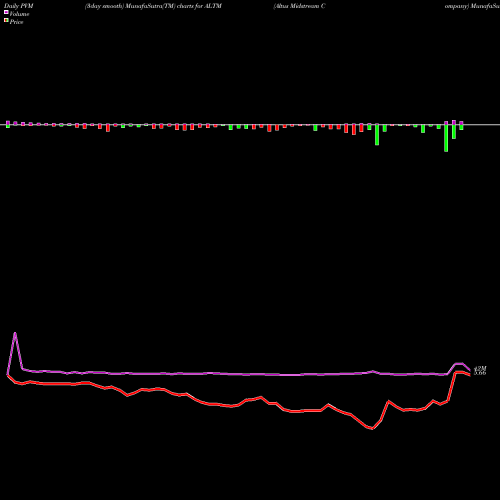Click the Price legend label
This screenshot has height=500, width=500.
click(16, 22)
